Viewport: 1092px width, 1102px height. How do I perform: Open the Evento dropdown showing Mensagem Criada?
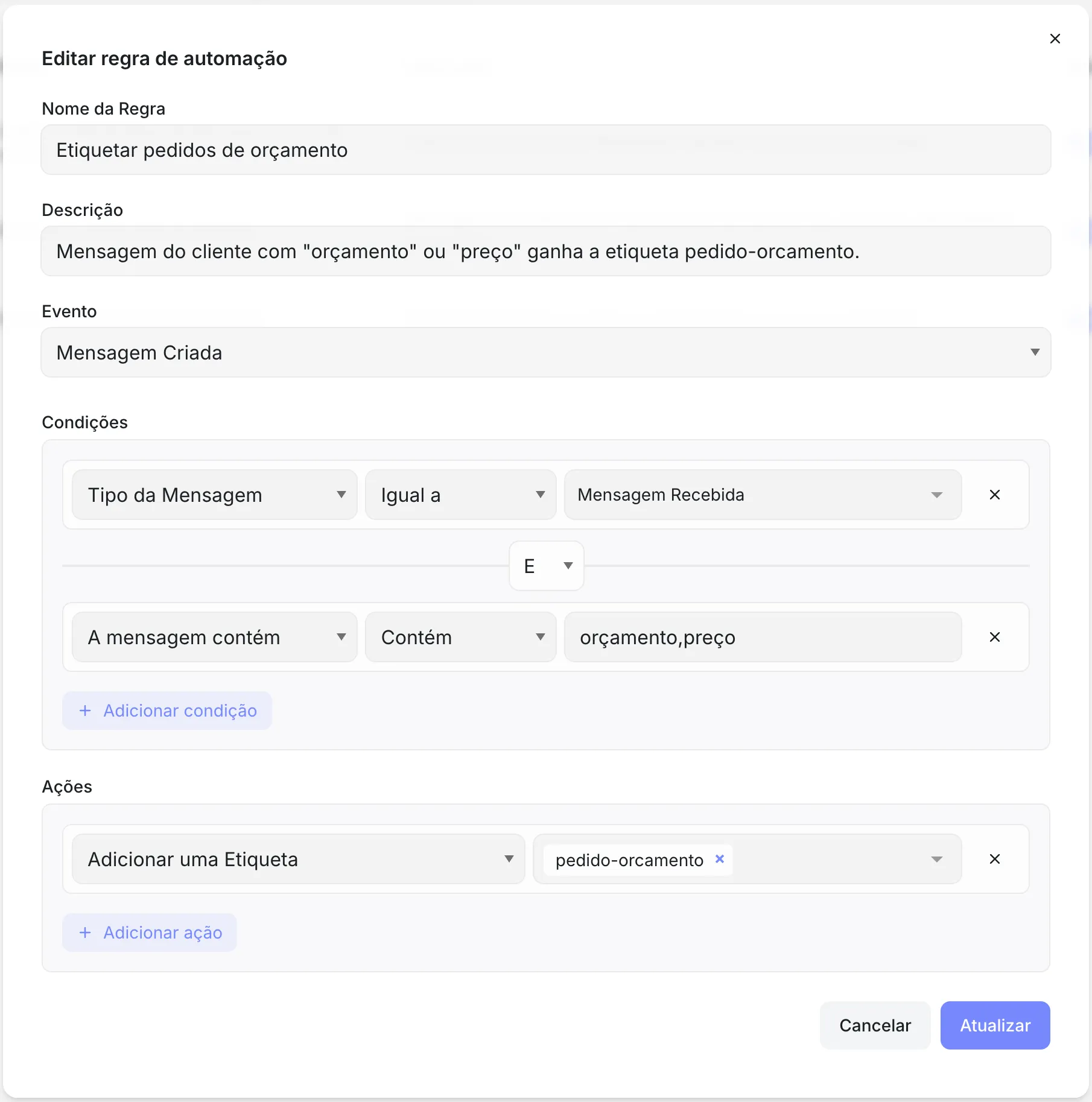point(546,352)
